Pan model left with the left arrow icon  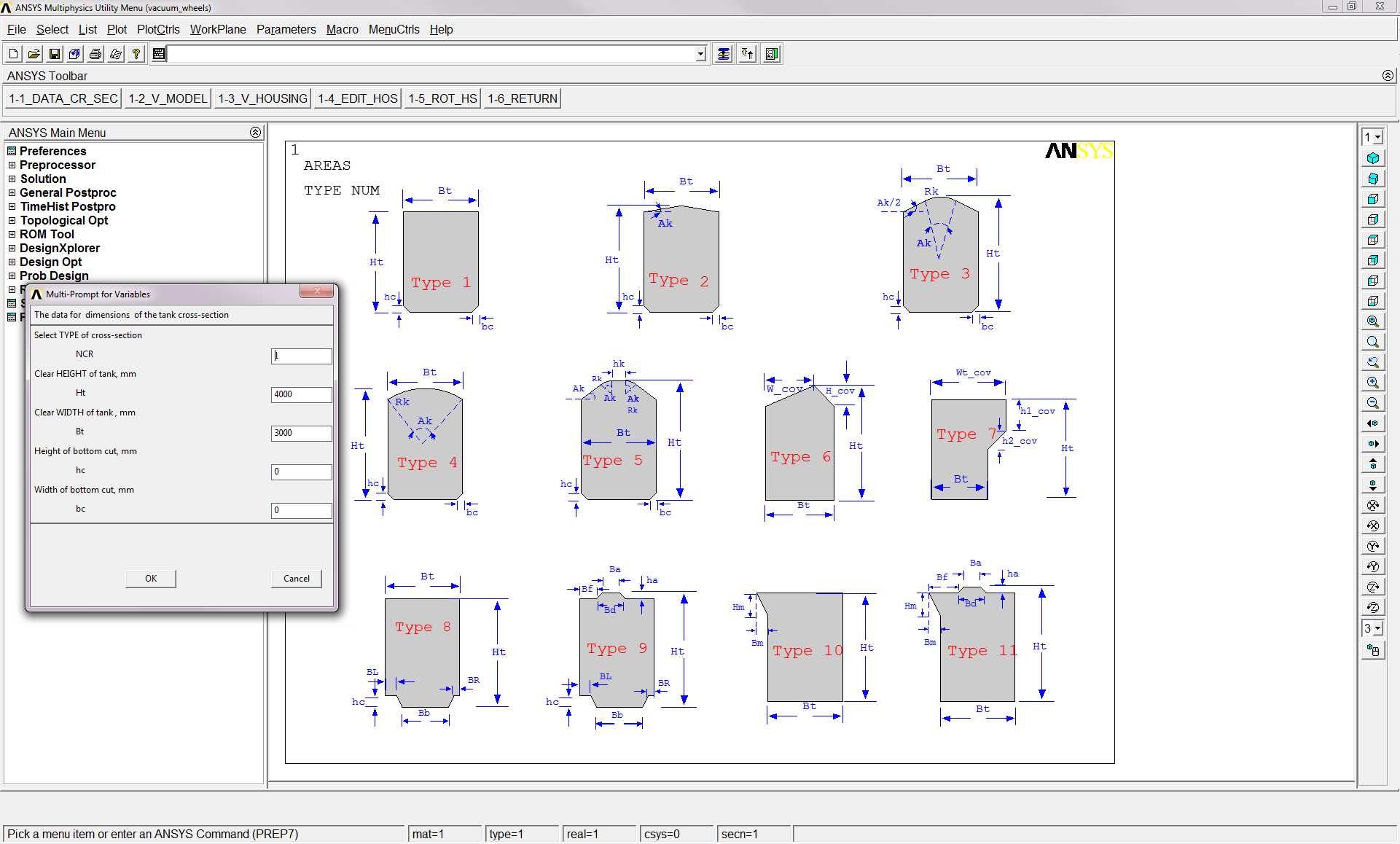pos(1373,423)
